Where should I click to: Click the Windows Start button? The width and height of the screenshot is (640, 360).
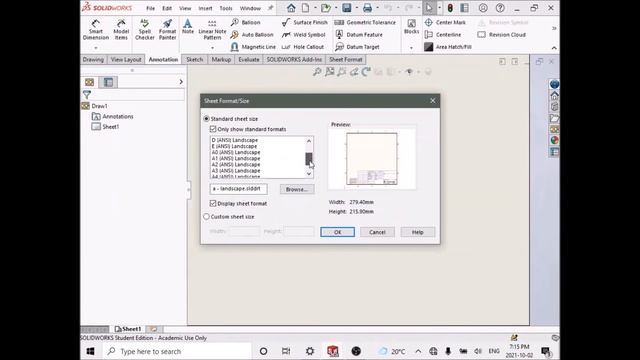tap(91, 351)
